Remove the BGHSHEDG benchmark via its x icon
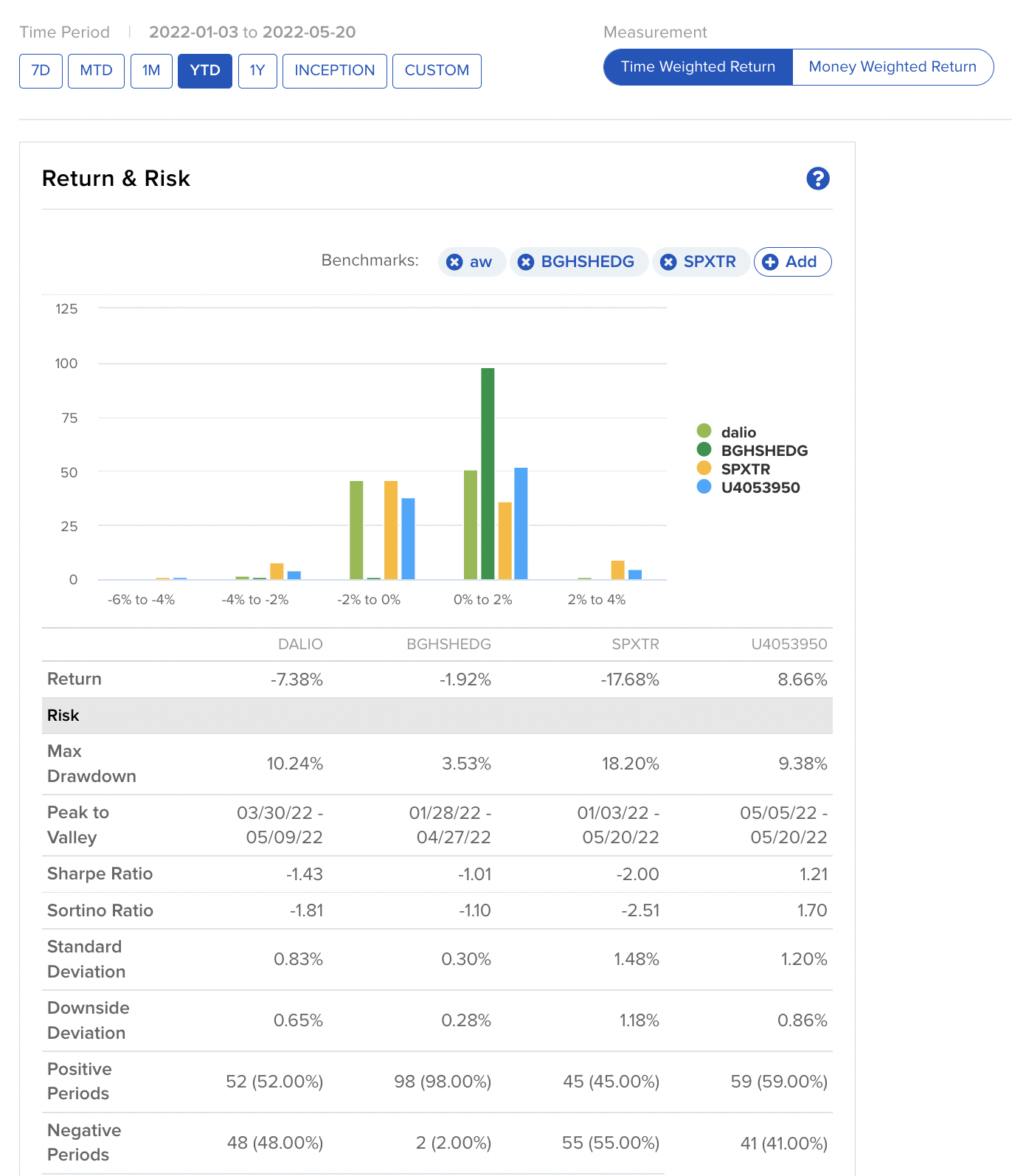Image resolution: width=1012 pixels, height=1176 pixels. pos(526,262)
